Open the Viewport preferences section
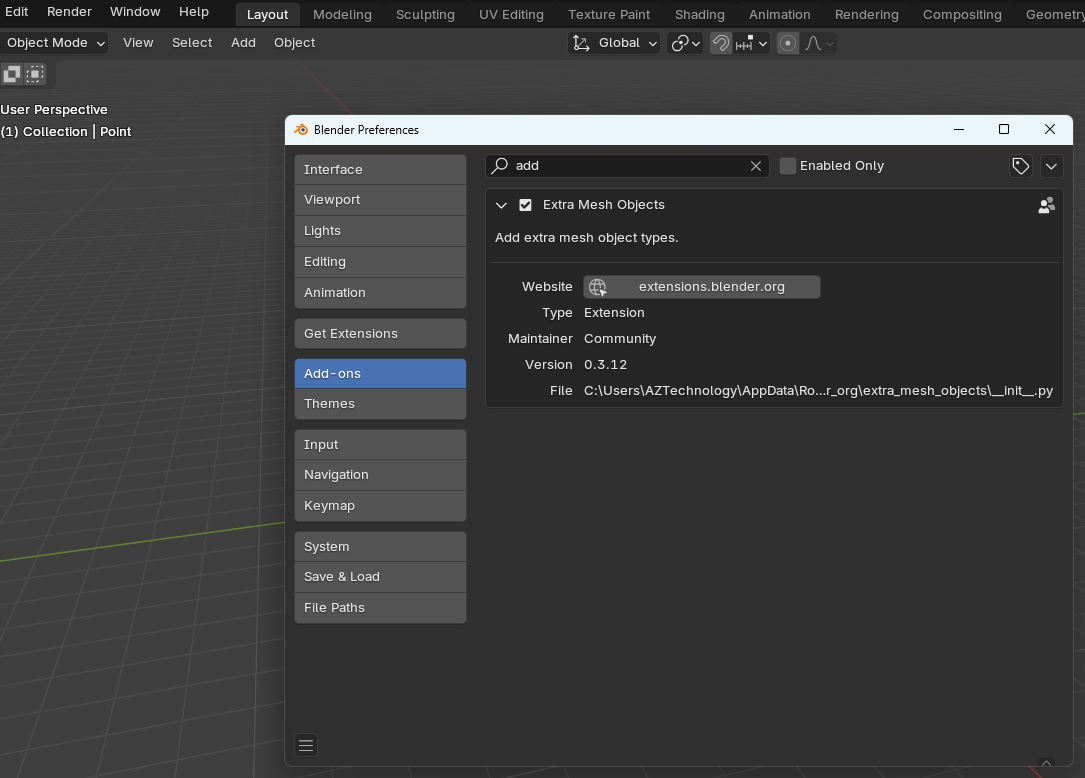 [380, 200]
